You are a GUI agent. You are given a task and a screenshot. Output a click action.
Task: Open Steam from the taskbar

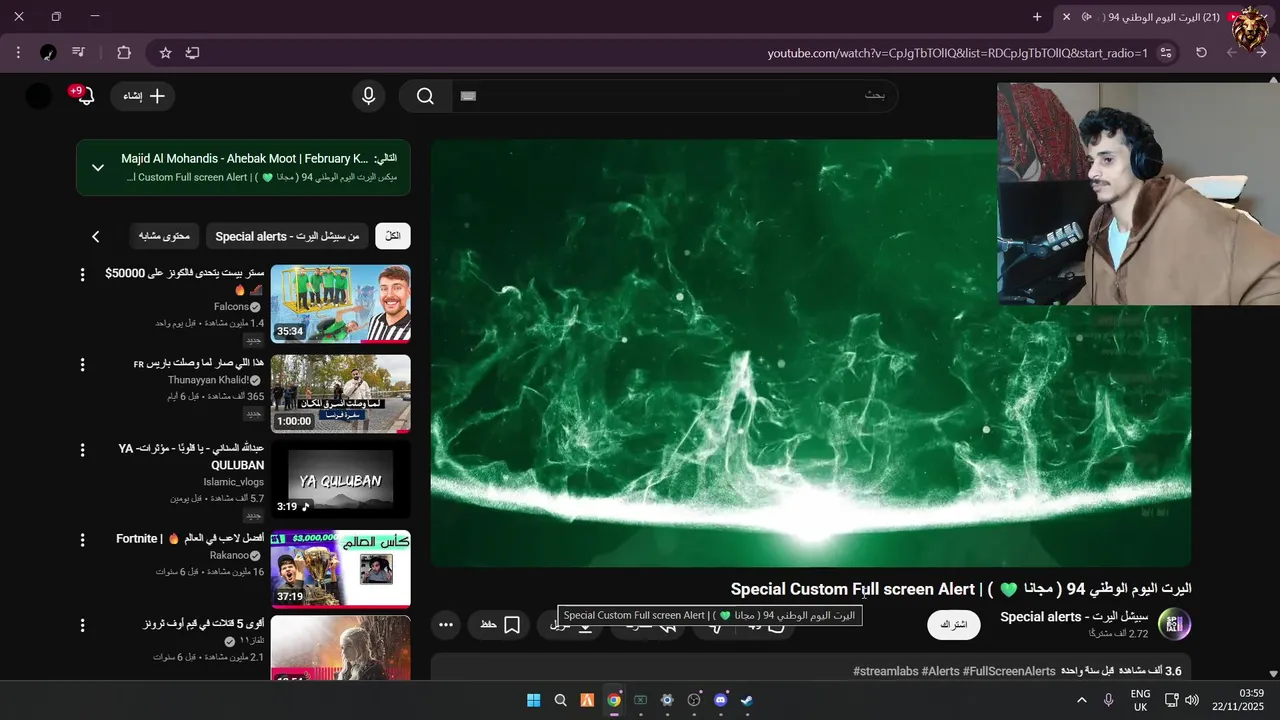[x=747, y=700]
